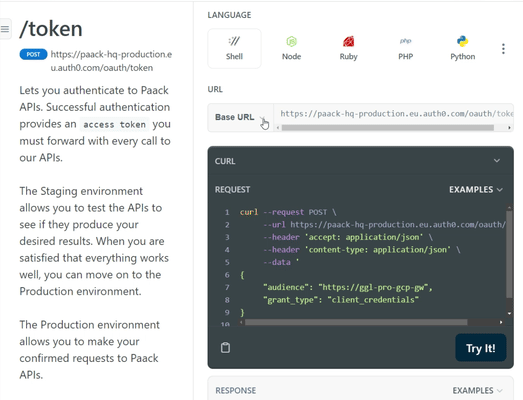
Task: Click the 'access token' inline code
Action: 114,124
